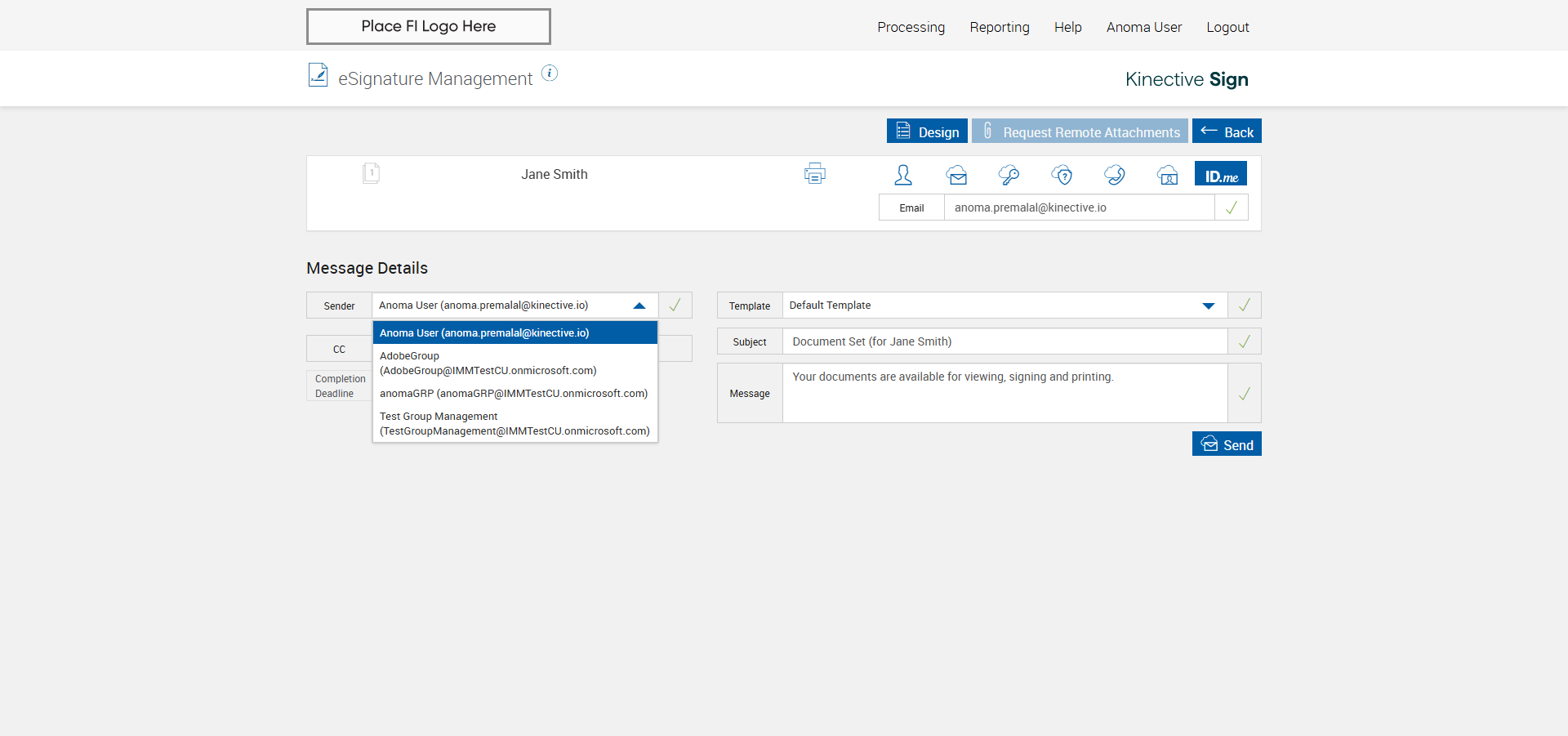Viewport: 1568px width, 736px height.
Task: Click the Send button
Action: [1227, 444]
